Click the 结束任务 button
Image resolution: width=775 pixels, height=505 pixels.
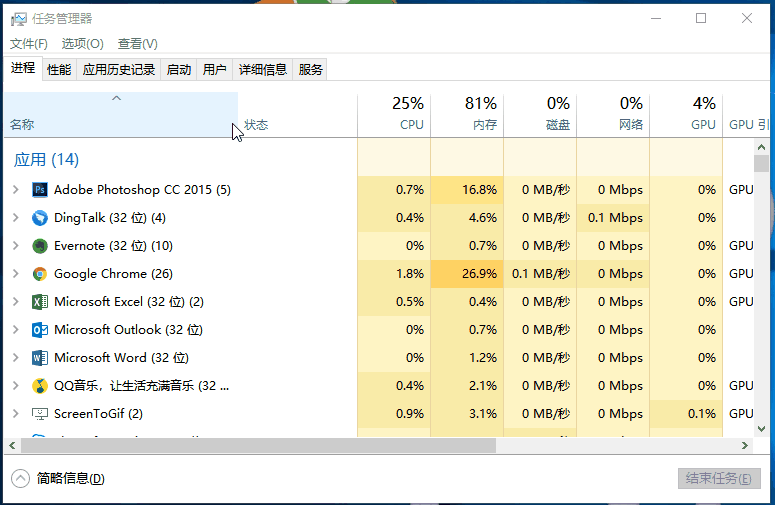[715, 479]
